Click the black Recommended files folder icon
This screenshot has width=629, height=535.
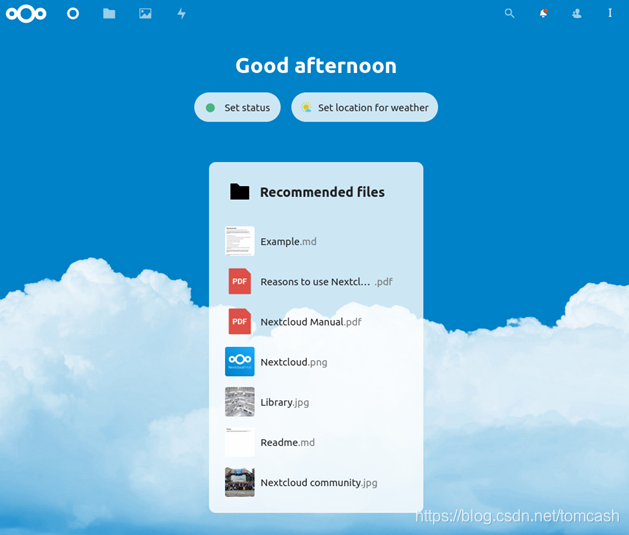pyautogui.click(x=240, y=192)
